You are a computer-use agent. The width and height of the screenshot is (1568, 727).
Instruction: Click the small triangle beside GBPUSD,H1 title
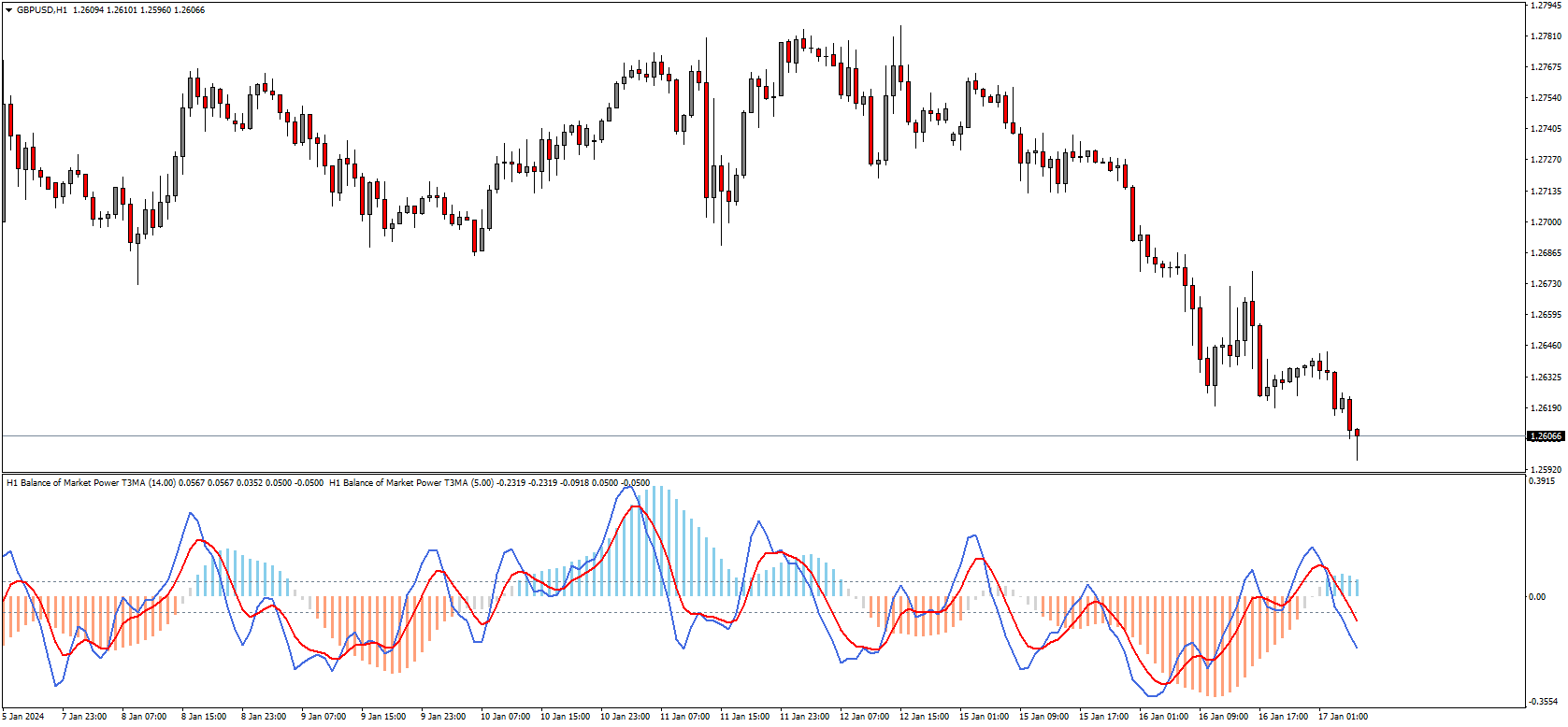click(8, 10)
